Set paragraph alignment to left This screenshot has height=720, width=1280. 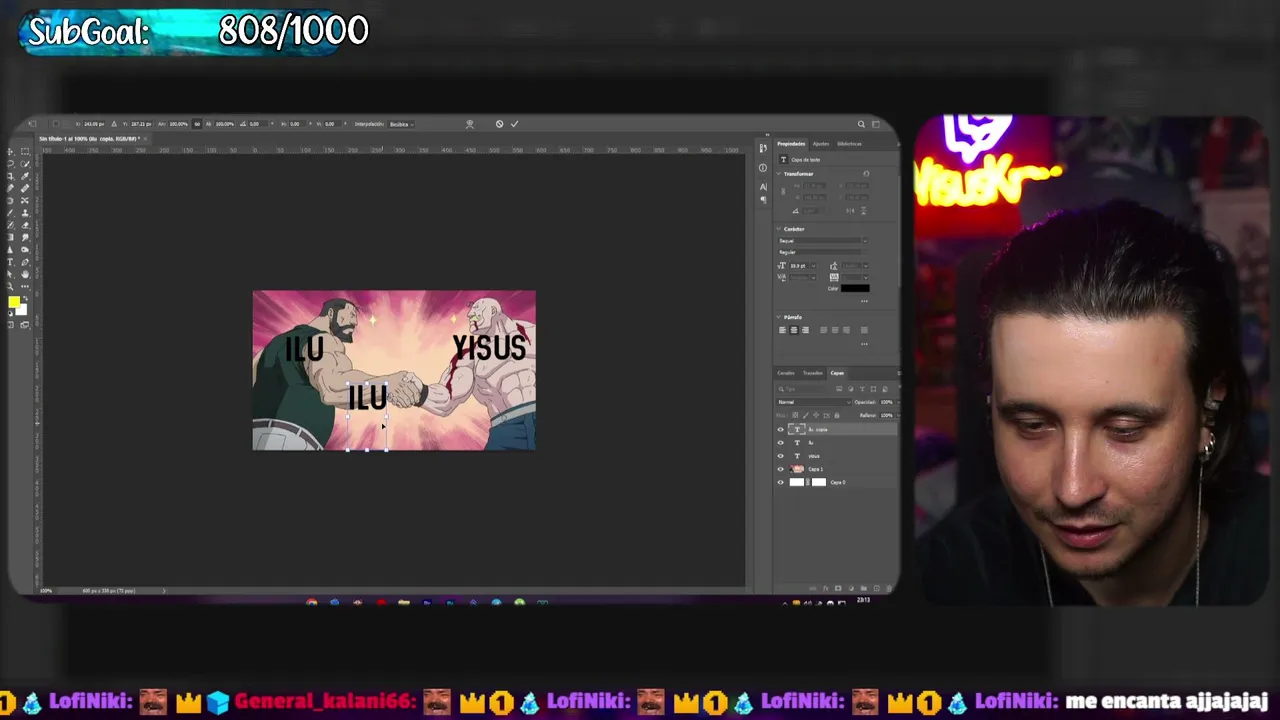pyautogui.click(x=782, y=330)
